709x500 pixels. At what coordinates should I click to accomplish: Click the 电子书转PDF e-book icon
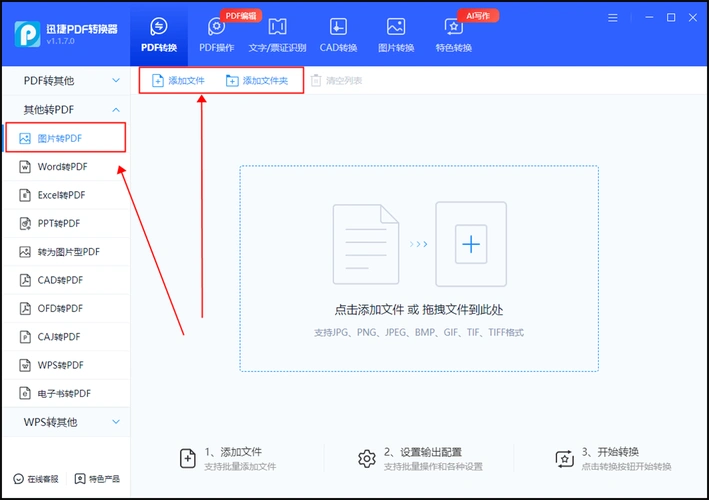(x=25, y=393)
